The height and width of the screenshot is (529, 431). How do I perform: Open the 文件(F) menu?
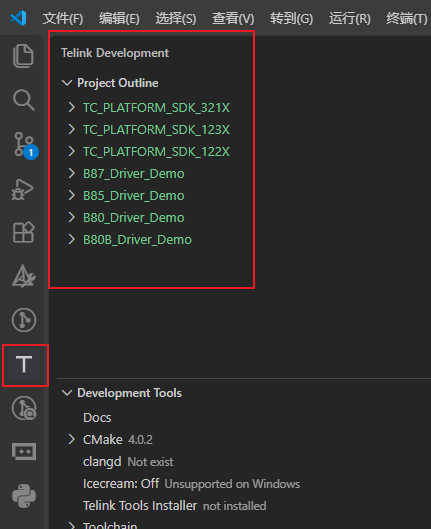tap(63, 18)
